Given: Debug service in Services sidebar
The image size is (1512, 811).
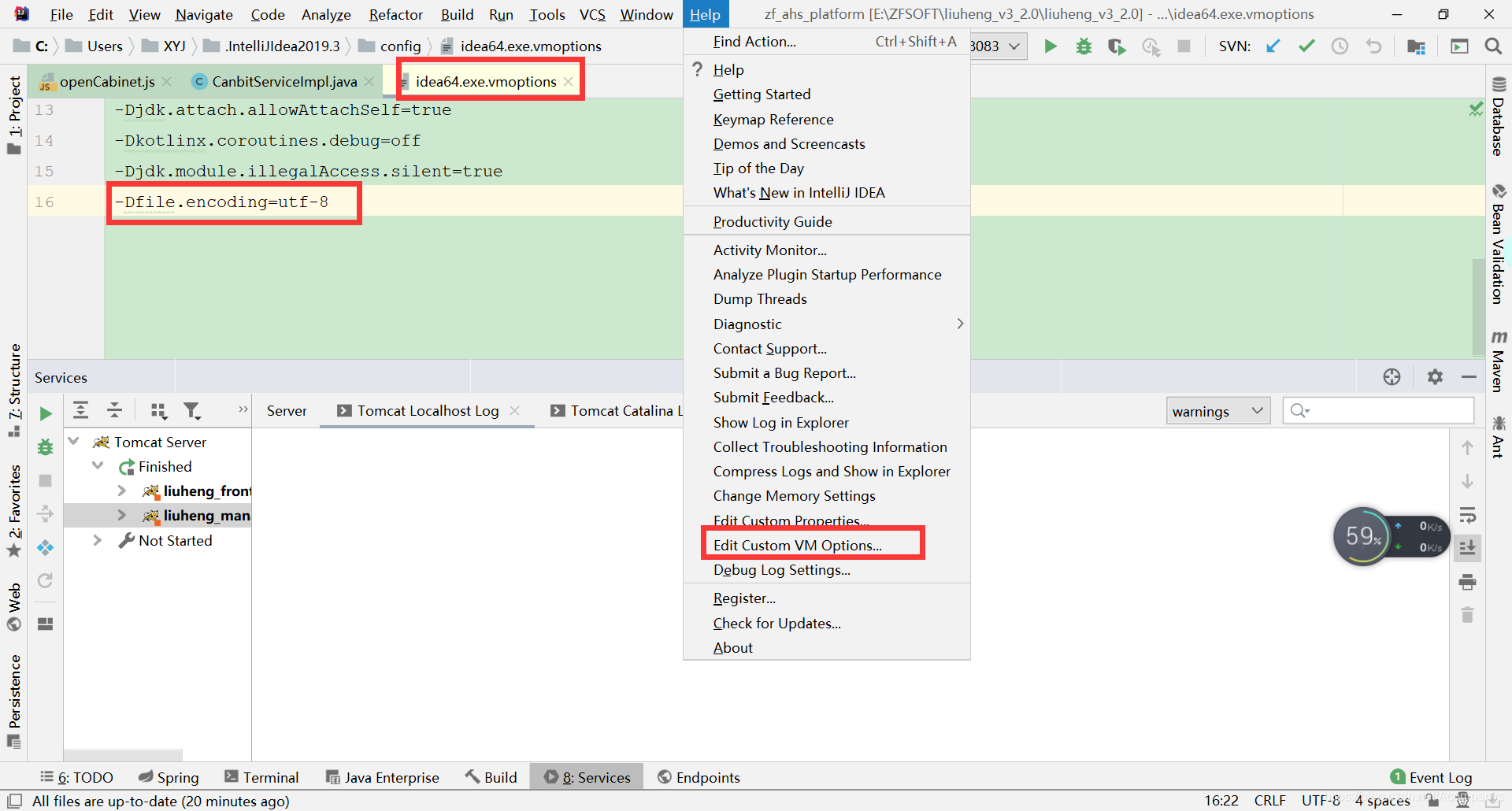Looking at the screenshot, I should [x=46, y=447].
